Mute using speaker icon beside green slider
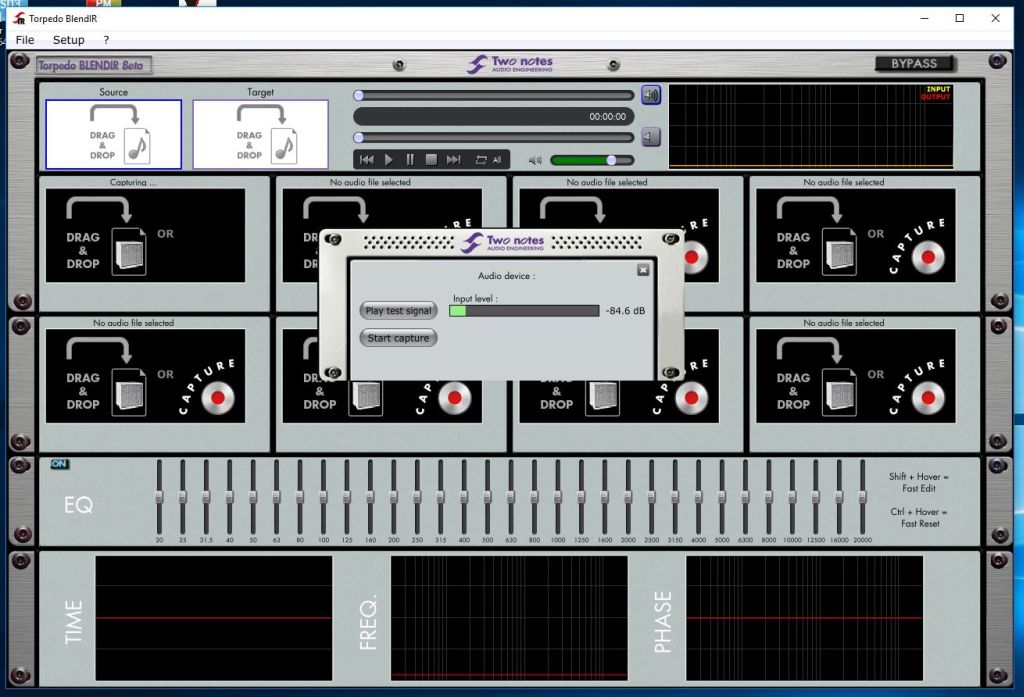Viewport: 1024px width, 697px height. (535, 160)
